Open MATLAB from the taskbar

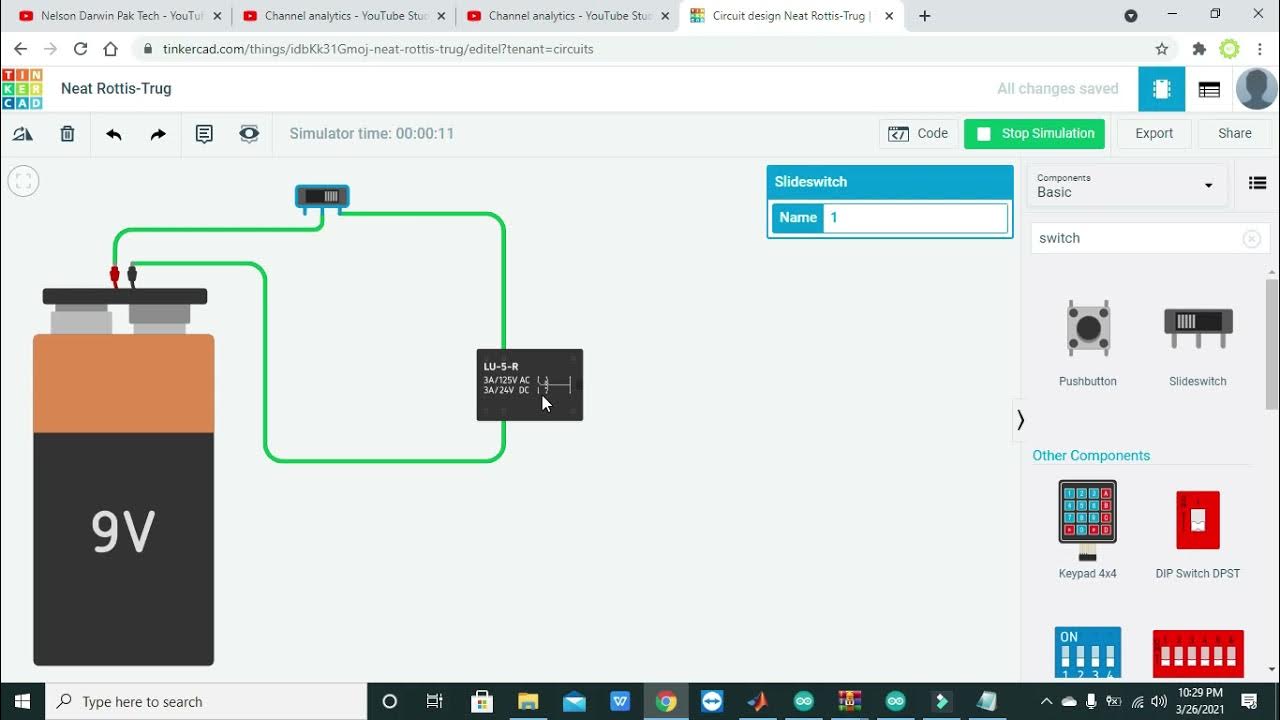pyautogui.click(x=758, y=701)
